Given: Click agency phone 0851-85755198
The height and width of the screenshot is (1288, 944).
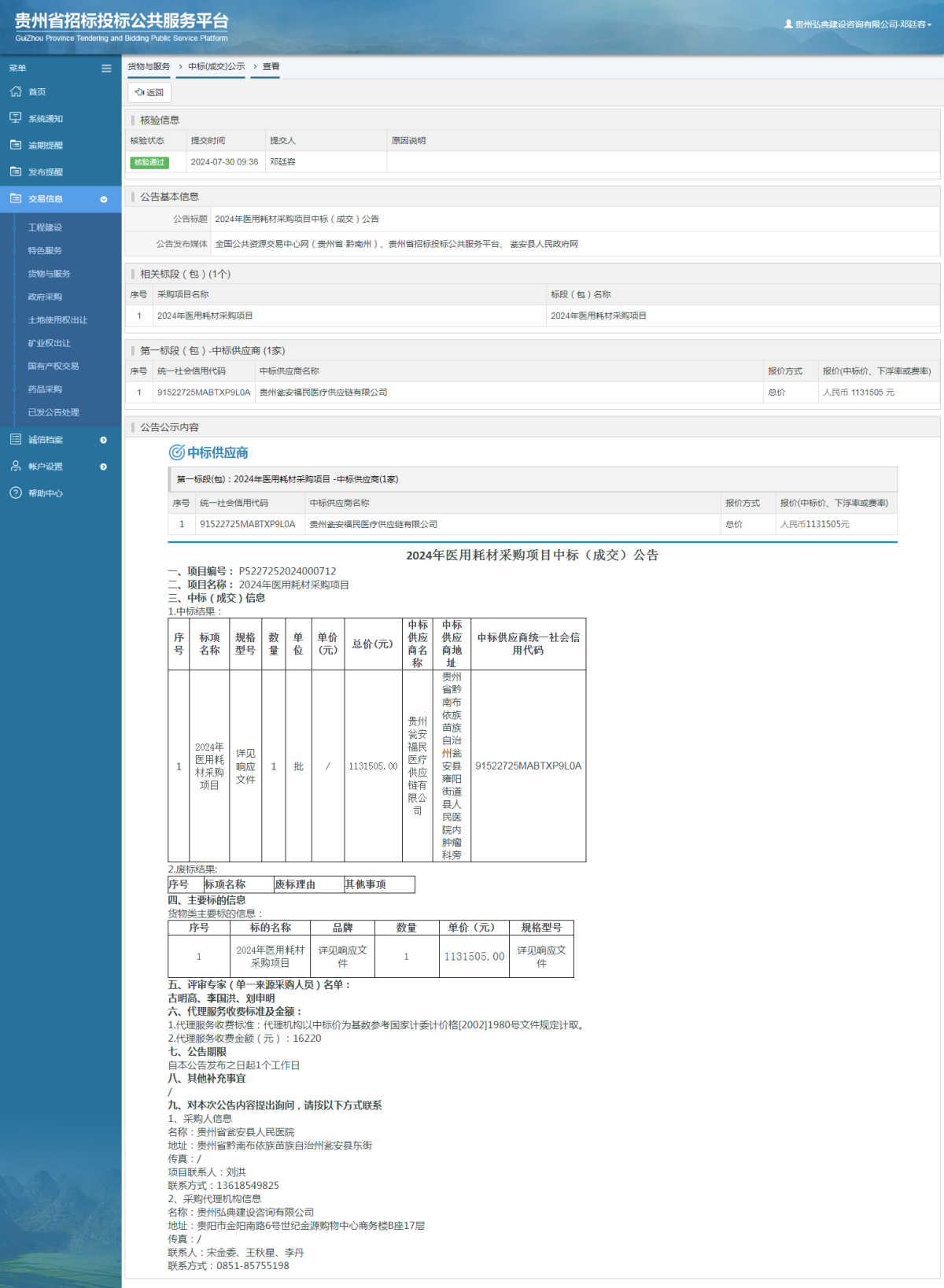Looking at the screenshot, I should point(253,1266).
